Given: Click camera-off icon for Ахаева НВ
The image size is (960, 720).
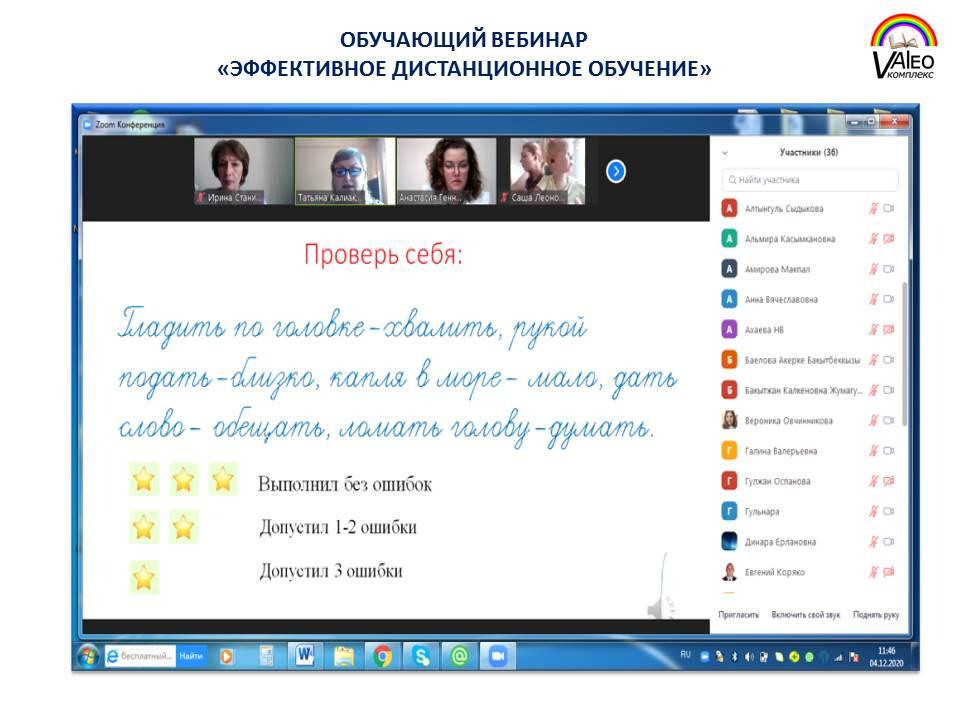Looking at the screenshot, I should (x=889, y=330).
